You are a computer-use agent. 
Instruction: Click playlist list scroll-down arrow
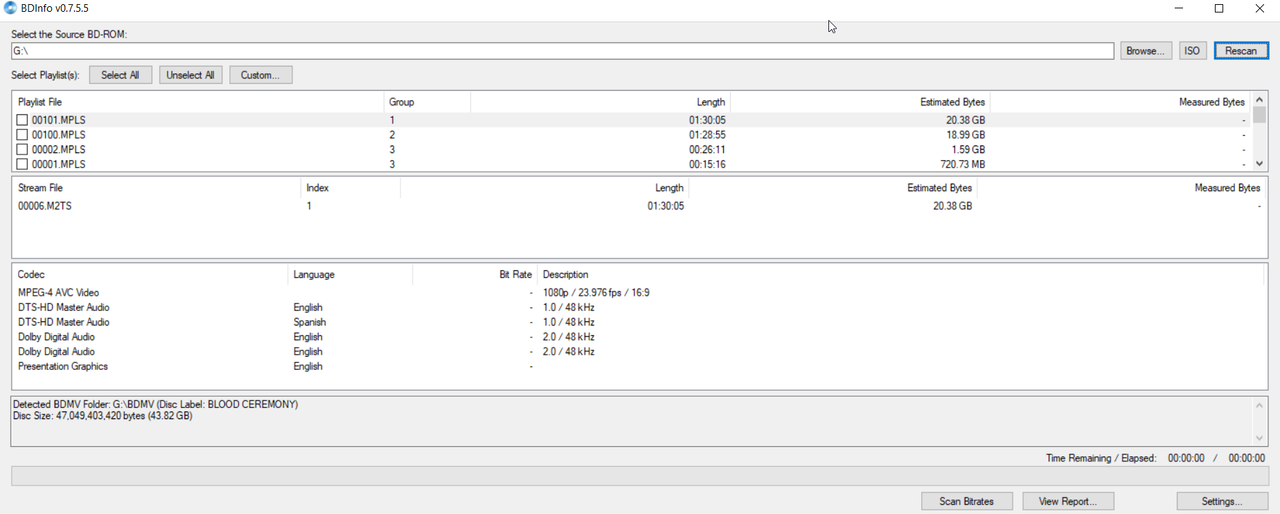pyautogui.click(x=1259, y=164)
